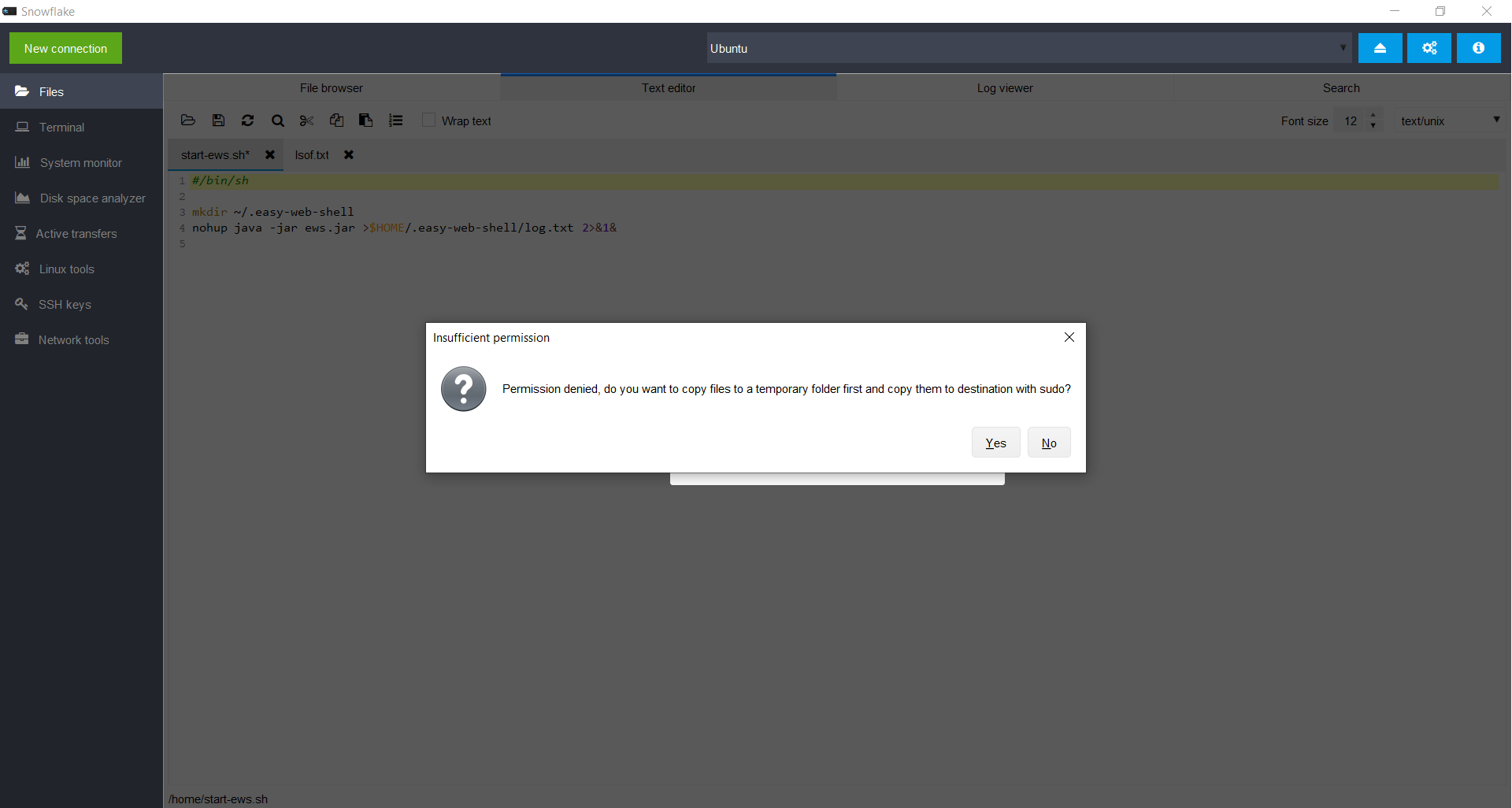Switch to the Log viewer tab
Image resolution: width=1512 pixels, height=808 pixels.
pyautogui.click(x=1004, y=87)
